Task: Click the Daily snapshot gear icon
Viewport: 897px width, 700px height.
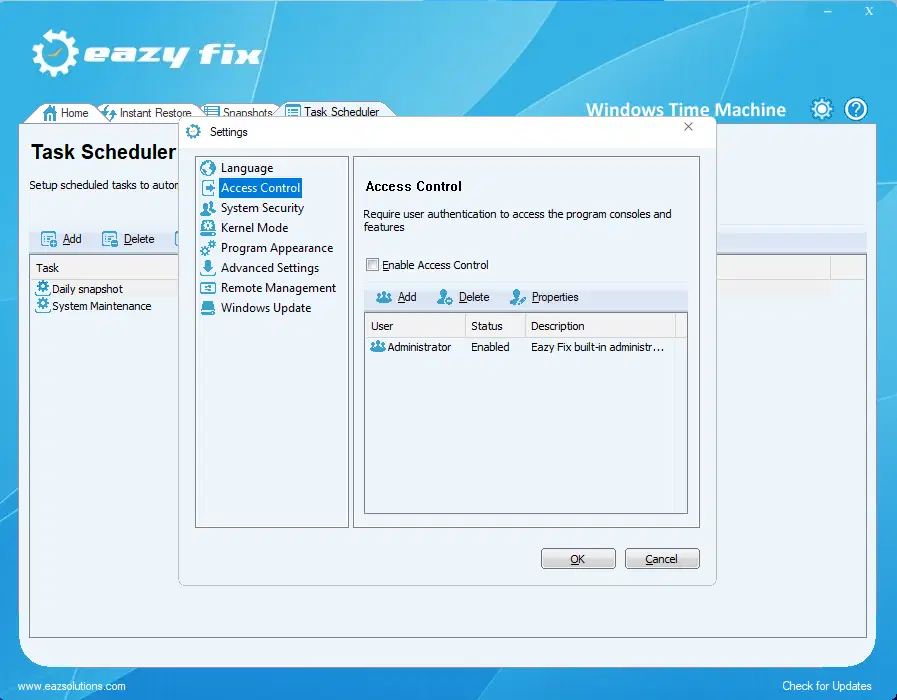Action: pos(43,288)
